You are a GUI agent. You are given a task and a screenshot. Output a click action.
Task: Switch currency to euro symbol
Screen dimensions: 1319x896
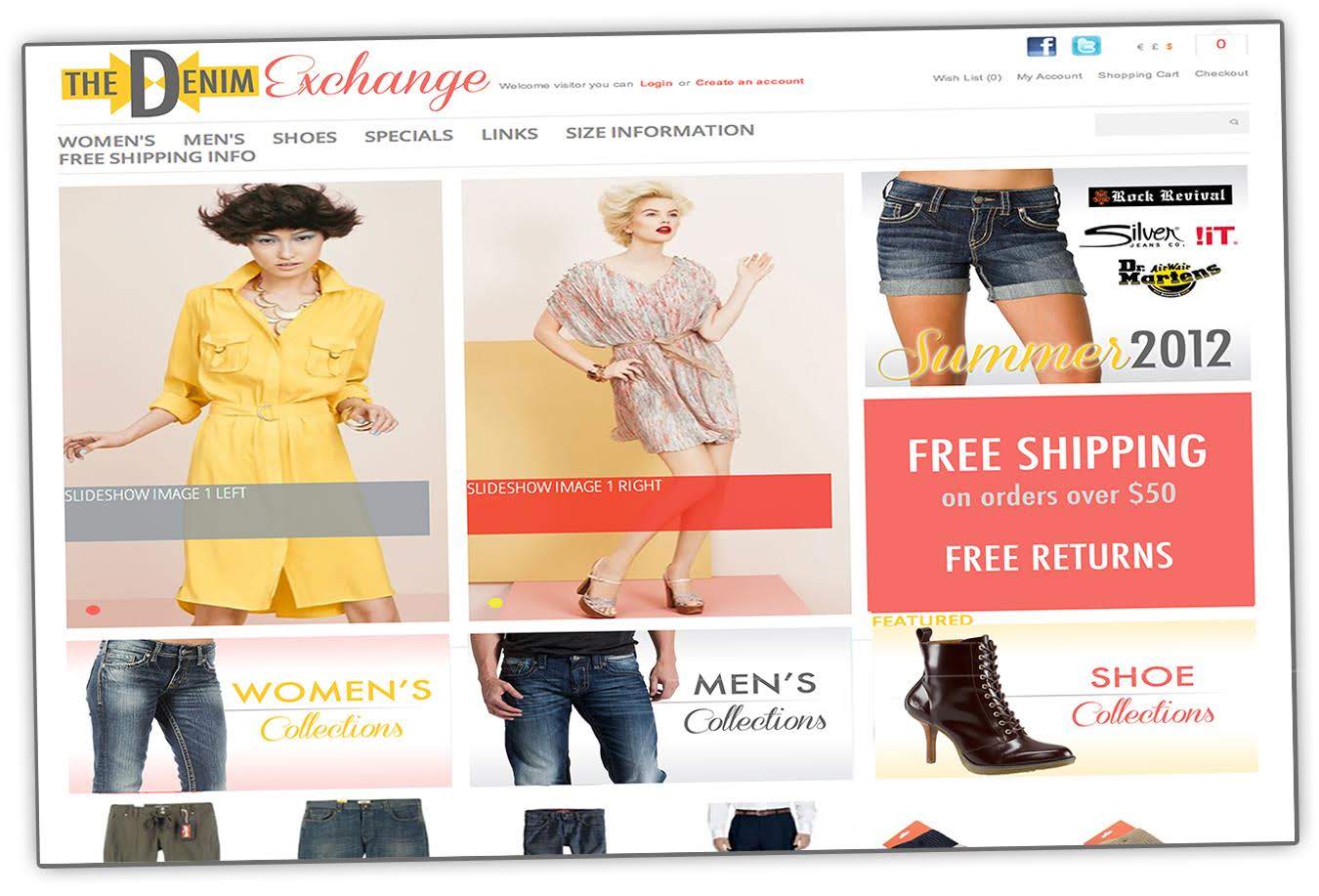tap(1140, 47)
